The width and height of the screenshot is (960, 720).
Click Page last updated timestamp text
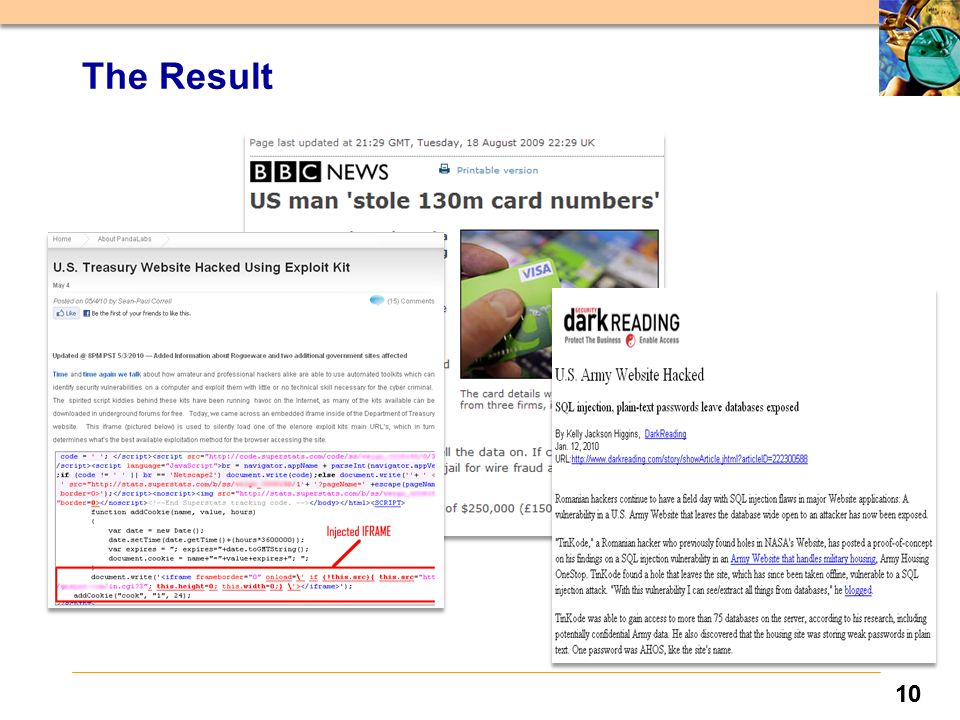(x=422, y=143)
